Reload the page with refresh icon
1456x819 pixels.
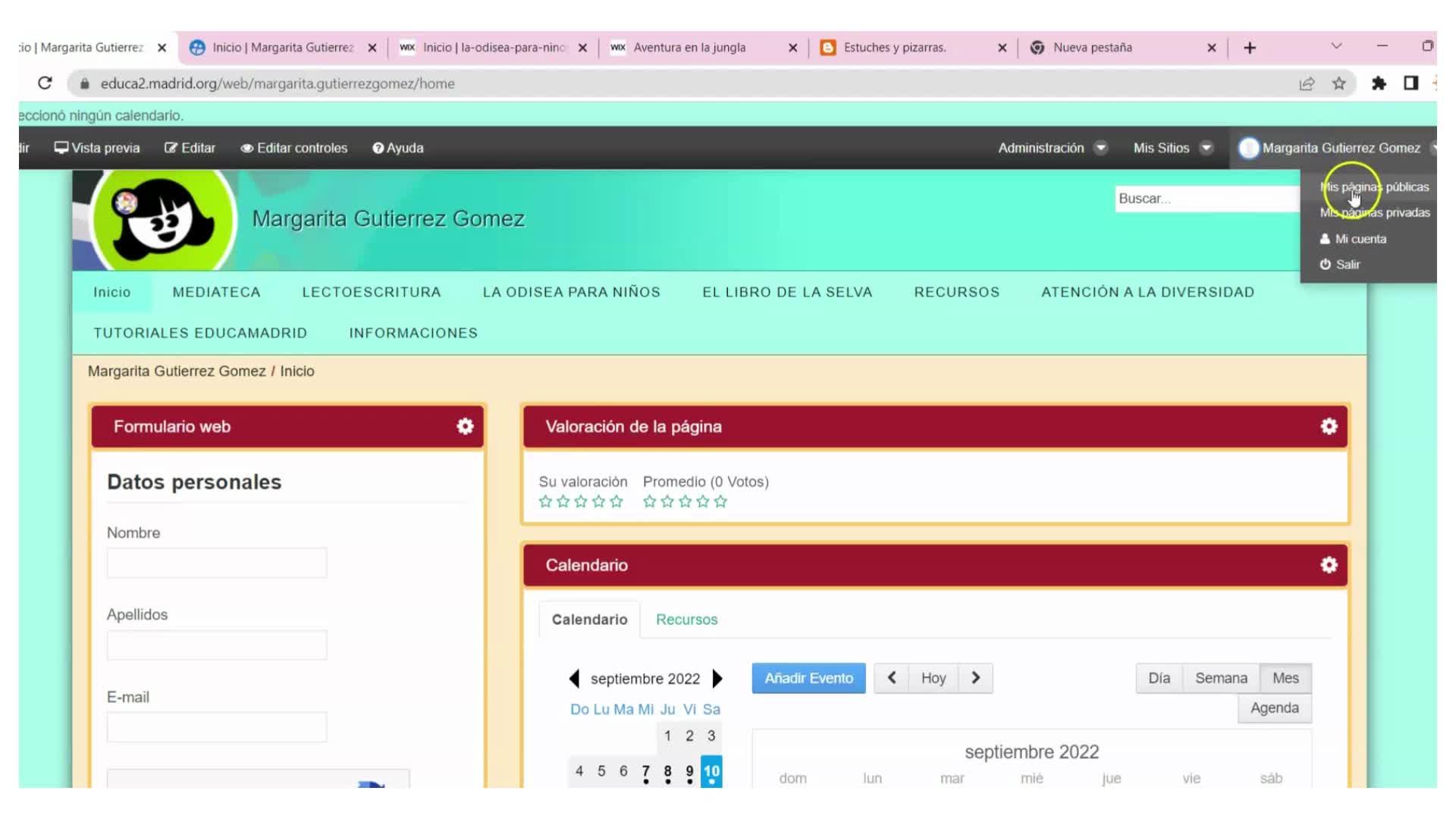[45, 83]
